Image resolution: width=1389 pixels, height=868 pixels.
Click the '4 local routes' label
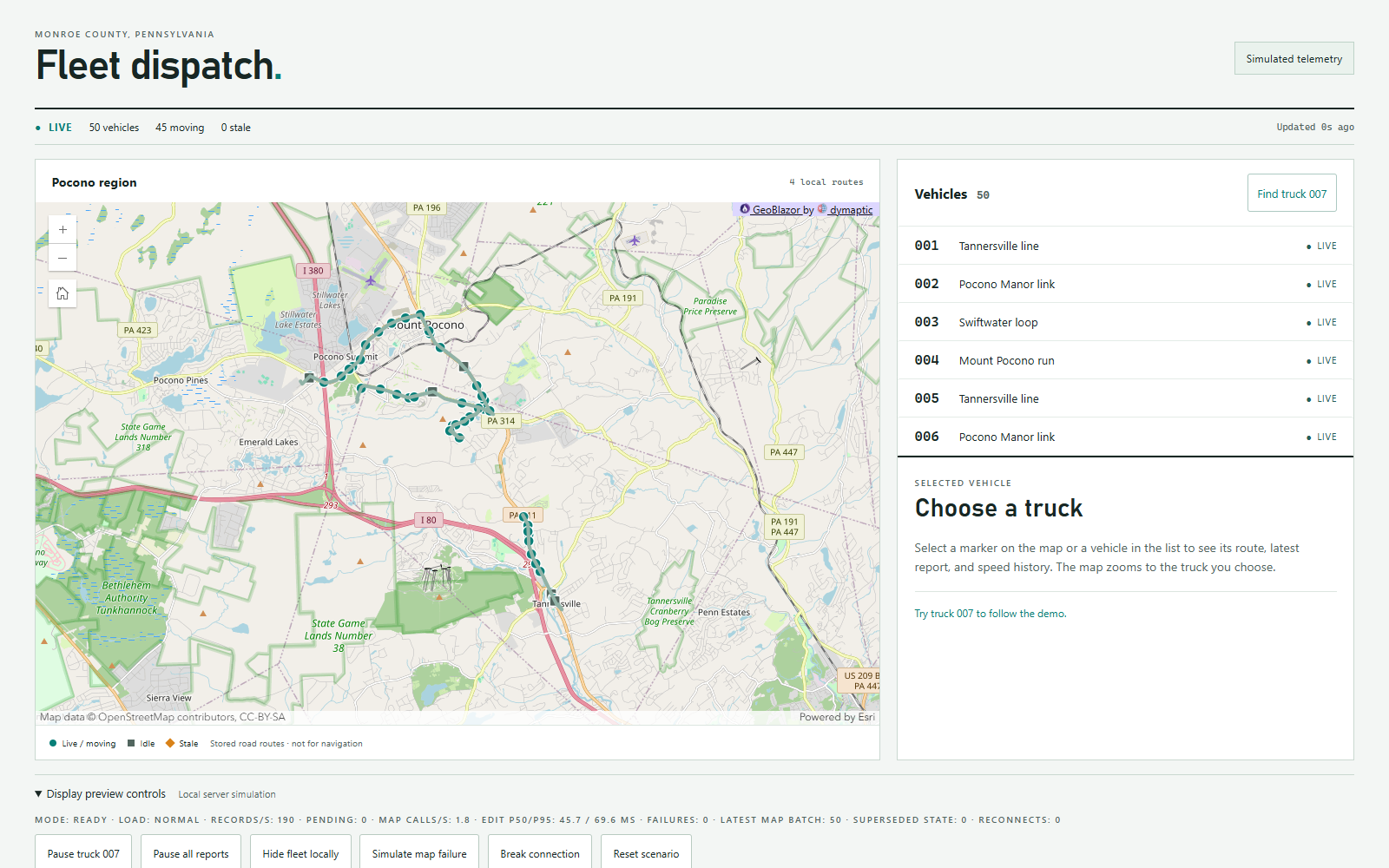coord(826,182)
